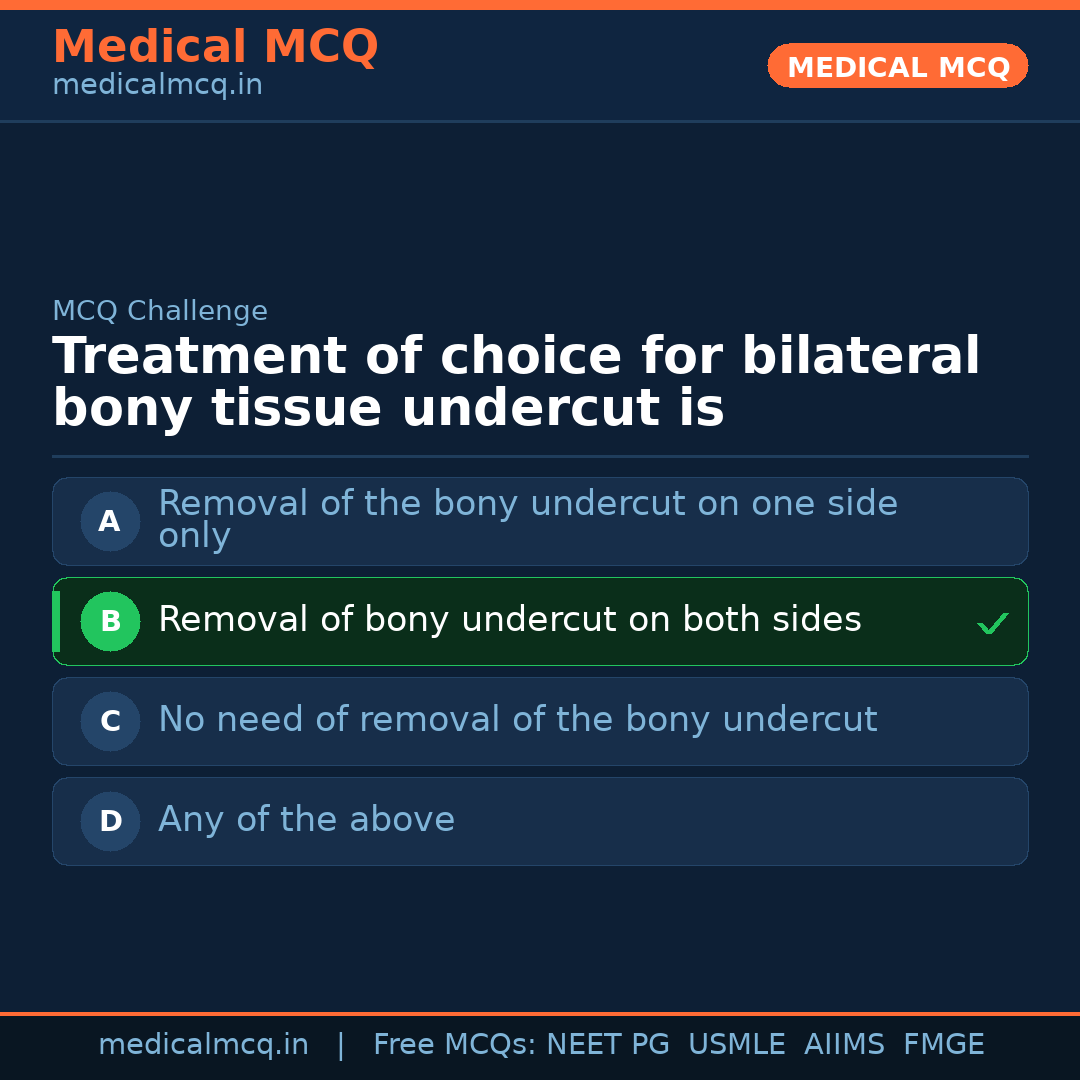Click the orange MEDICAL MCQ badge
This screenshot has height=1080, width=1080.
897,66
